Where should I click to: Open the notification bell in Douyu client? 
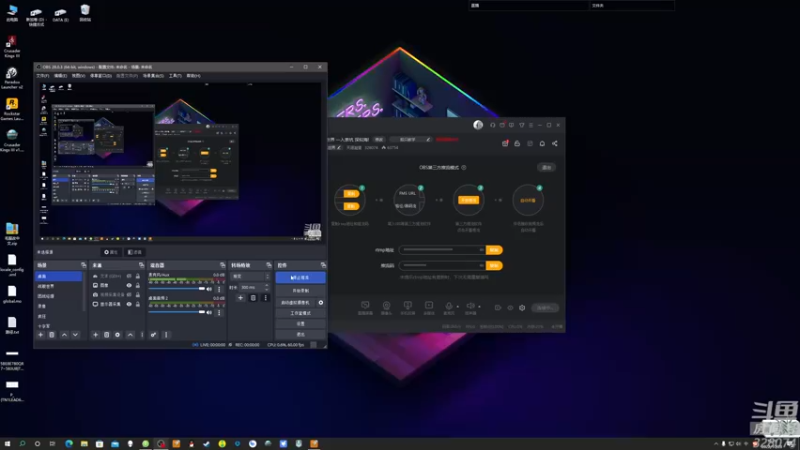(x=542, y=143)
